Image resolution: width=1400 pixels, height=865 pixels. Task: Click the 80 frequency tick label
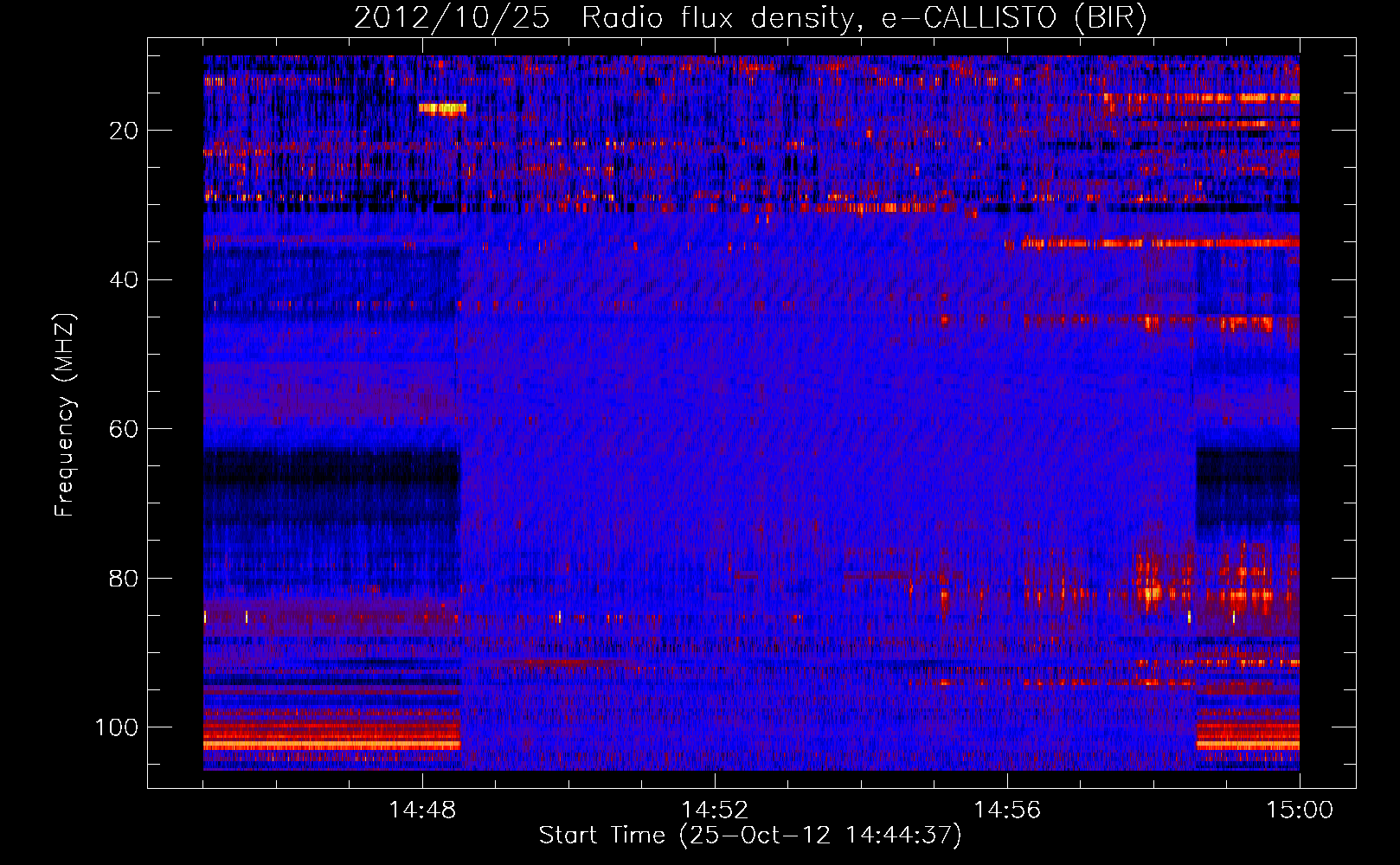click(x=124, y=578)
